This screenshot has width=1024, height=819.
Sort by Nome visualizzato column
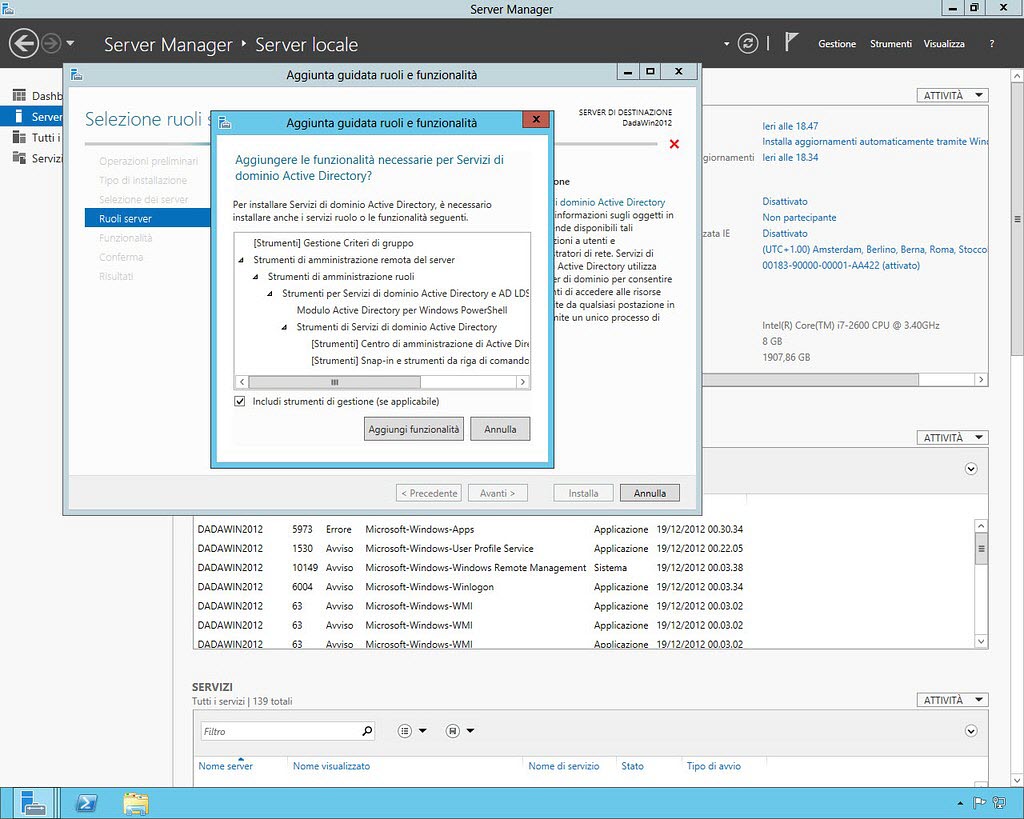331,766
